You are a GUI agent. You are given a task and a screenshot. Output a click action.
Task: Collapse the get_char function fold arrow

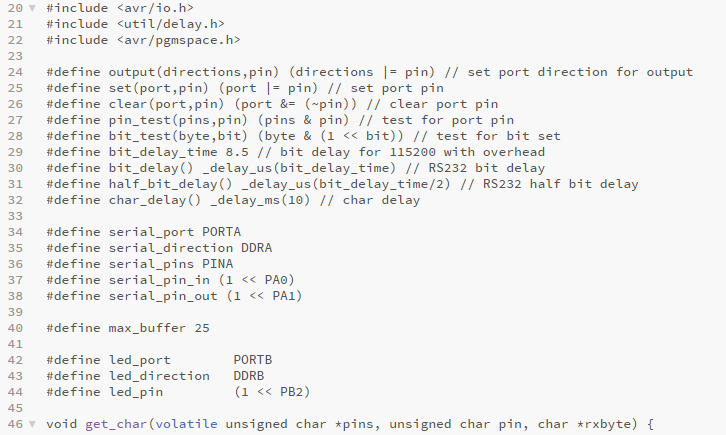point(32,424)
